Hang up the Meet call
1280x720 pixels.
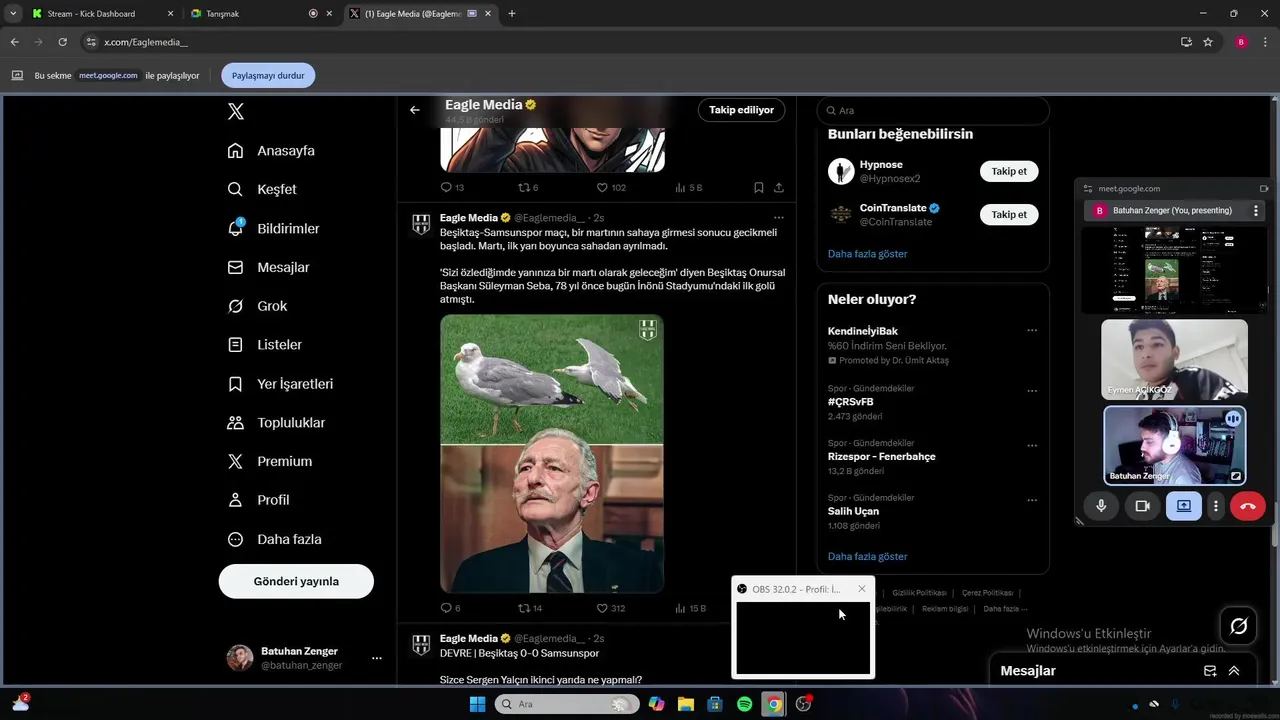1248,506
